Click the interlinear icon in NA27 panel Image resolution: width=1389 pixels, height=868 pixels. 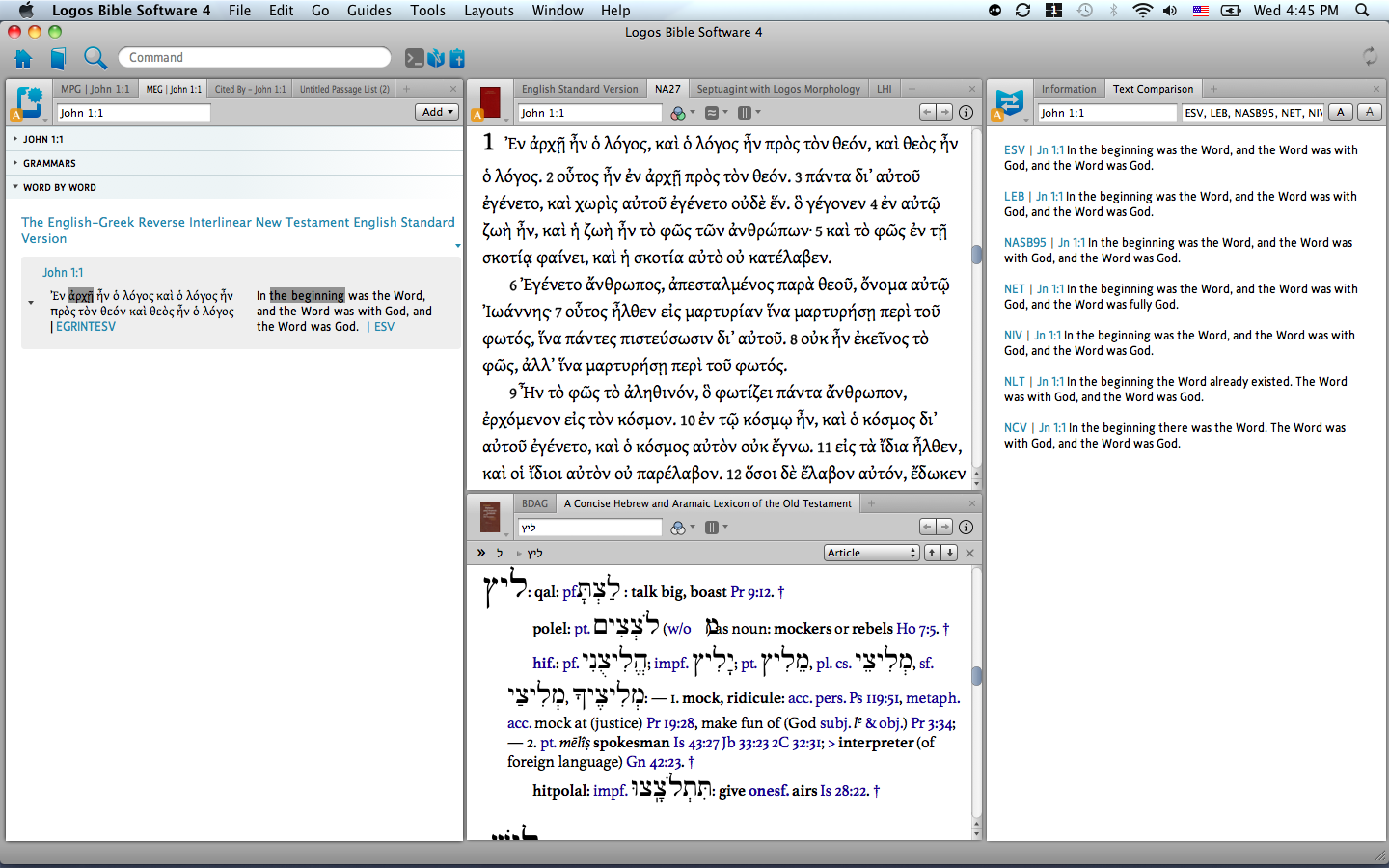click(x=715, y=113)
